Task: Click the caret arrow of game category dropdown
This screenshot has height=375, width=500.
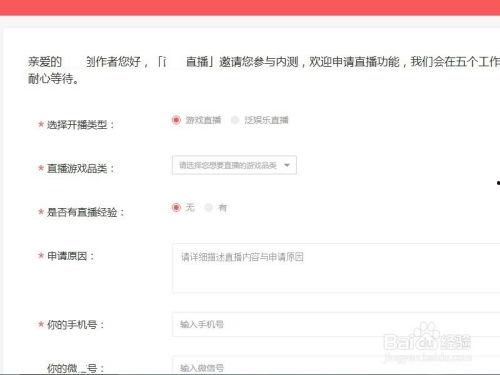Action: click(x=287, y=165)
